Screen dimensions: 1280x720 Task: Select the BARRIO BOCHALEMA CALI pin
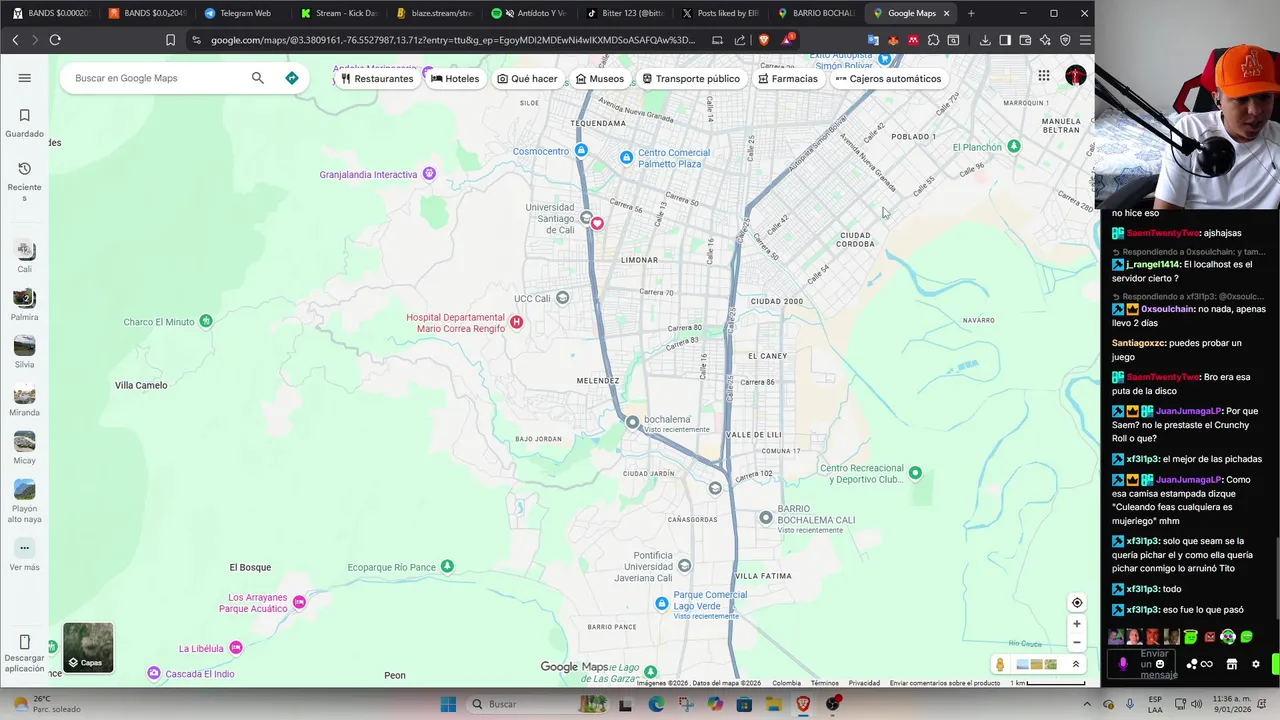tap(765, 517)
